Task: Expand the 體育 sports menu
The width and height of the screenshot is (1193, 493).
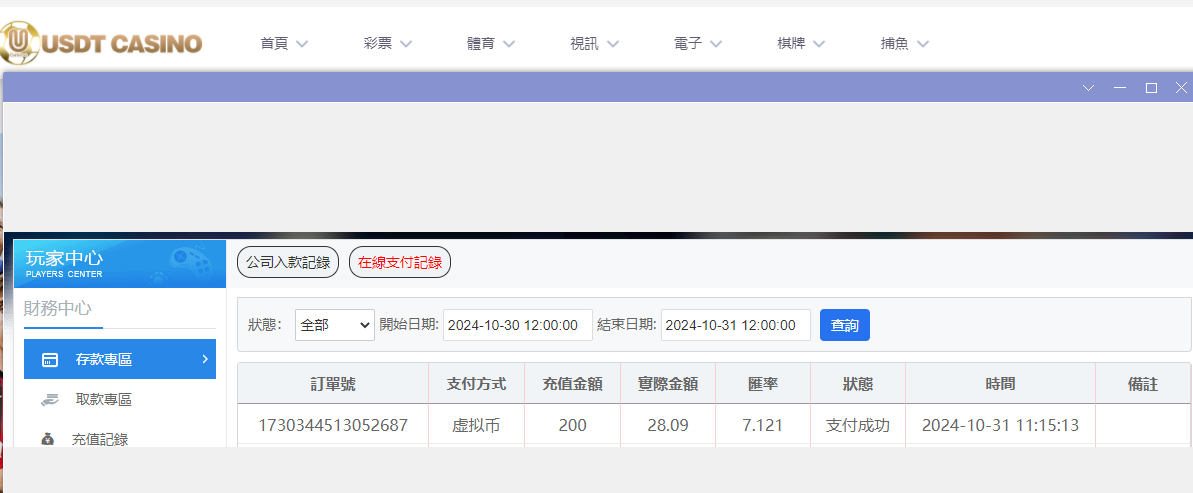Action: click(490, 44)
